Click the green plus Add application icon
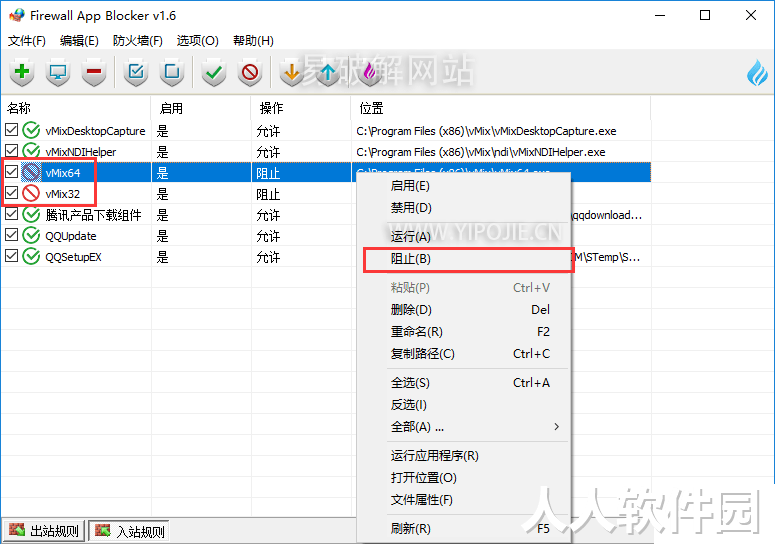 (x=22, y=73)
